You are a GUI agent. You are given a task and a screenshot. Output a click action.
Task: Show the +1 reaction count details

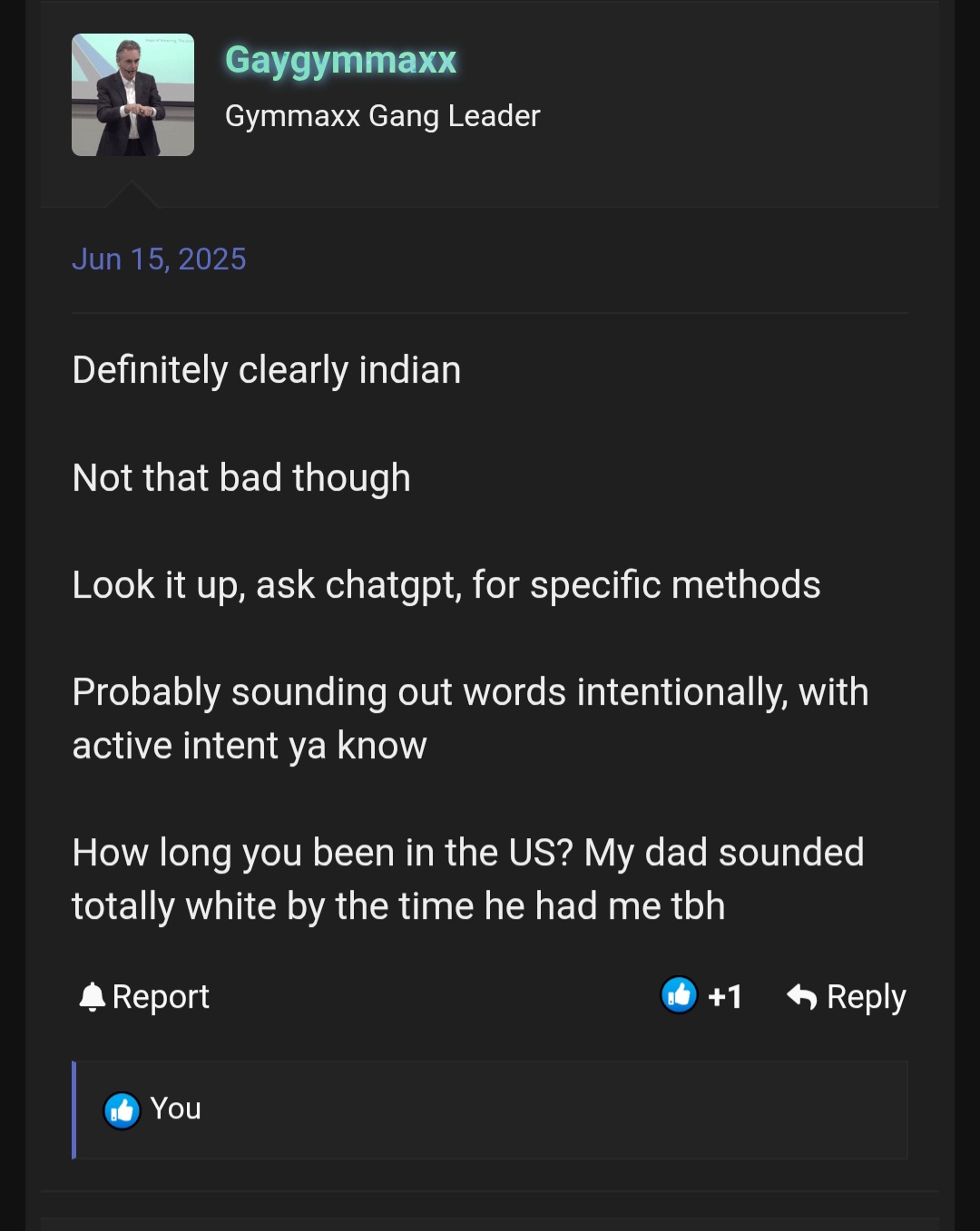725,997
